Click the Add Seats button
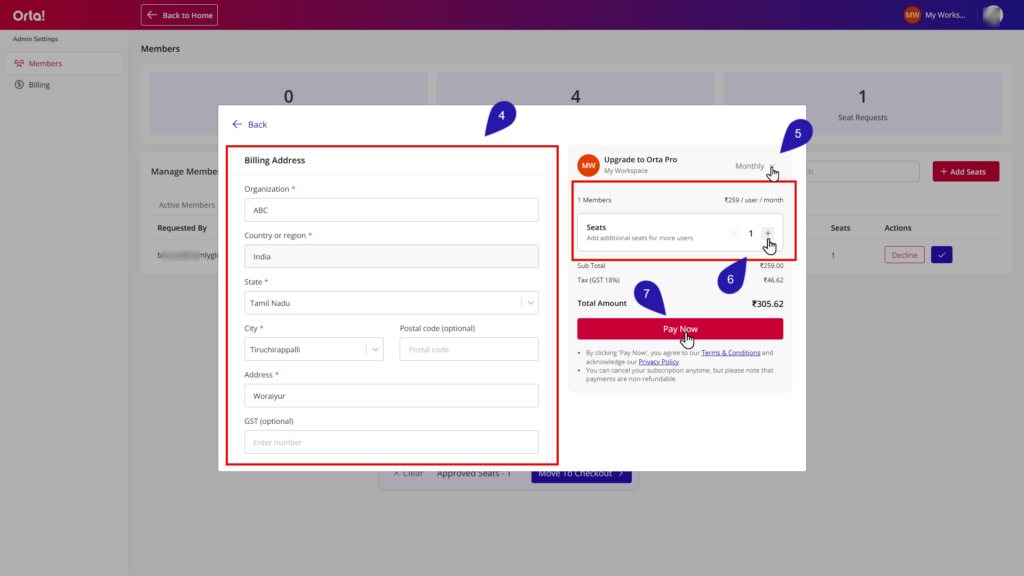This screenshot has width=1024, height=576. (x=964, y=172)
